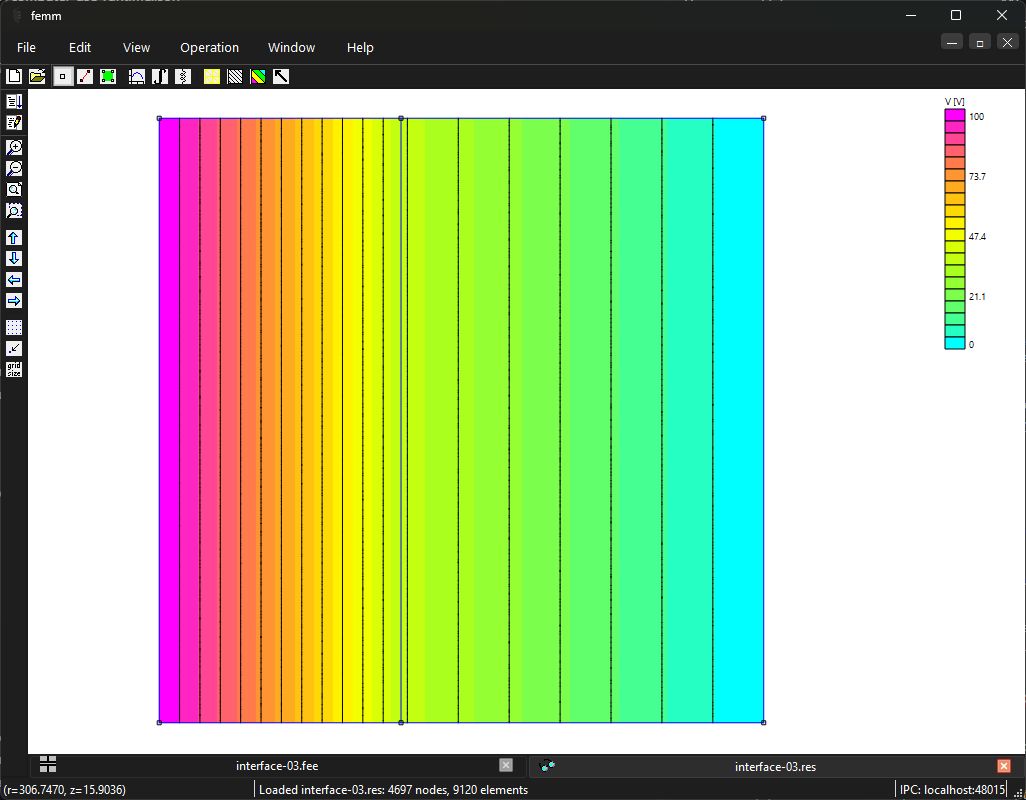Select the point values mode icon
Viewport: 1026px width, 800px height.
63,77
